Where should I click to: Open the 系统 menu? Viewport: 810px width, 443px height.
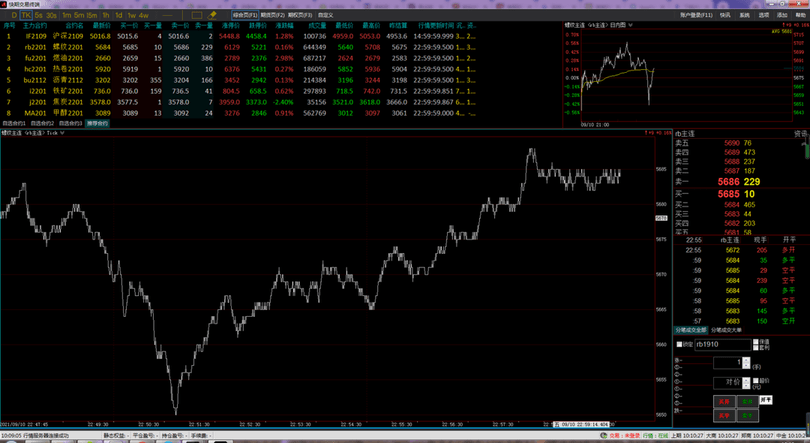pos(744,15)
